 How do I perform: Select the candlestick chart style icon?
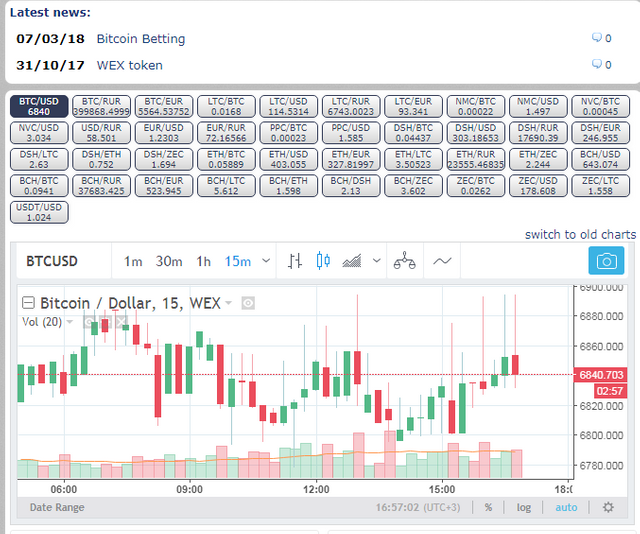[323, 261]
